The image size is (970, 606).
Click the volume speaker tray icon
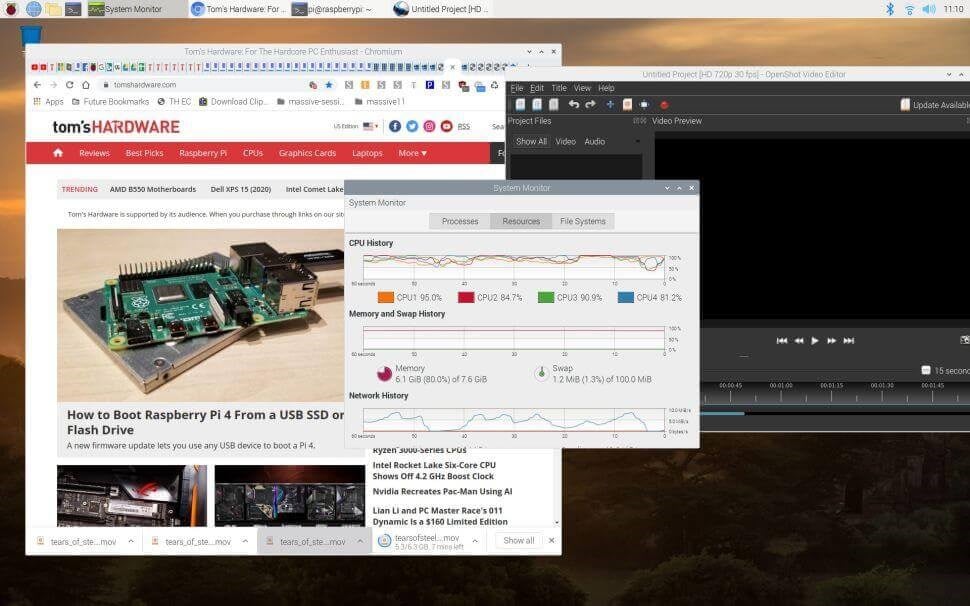click(x=929, y=9)
